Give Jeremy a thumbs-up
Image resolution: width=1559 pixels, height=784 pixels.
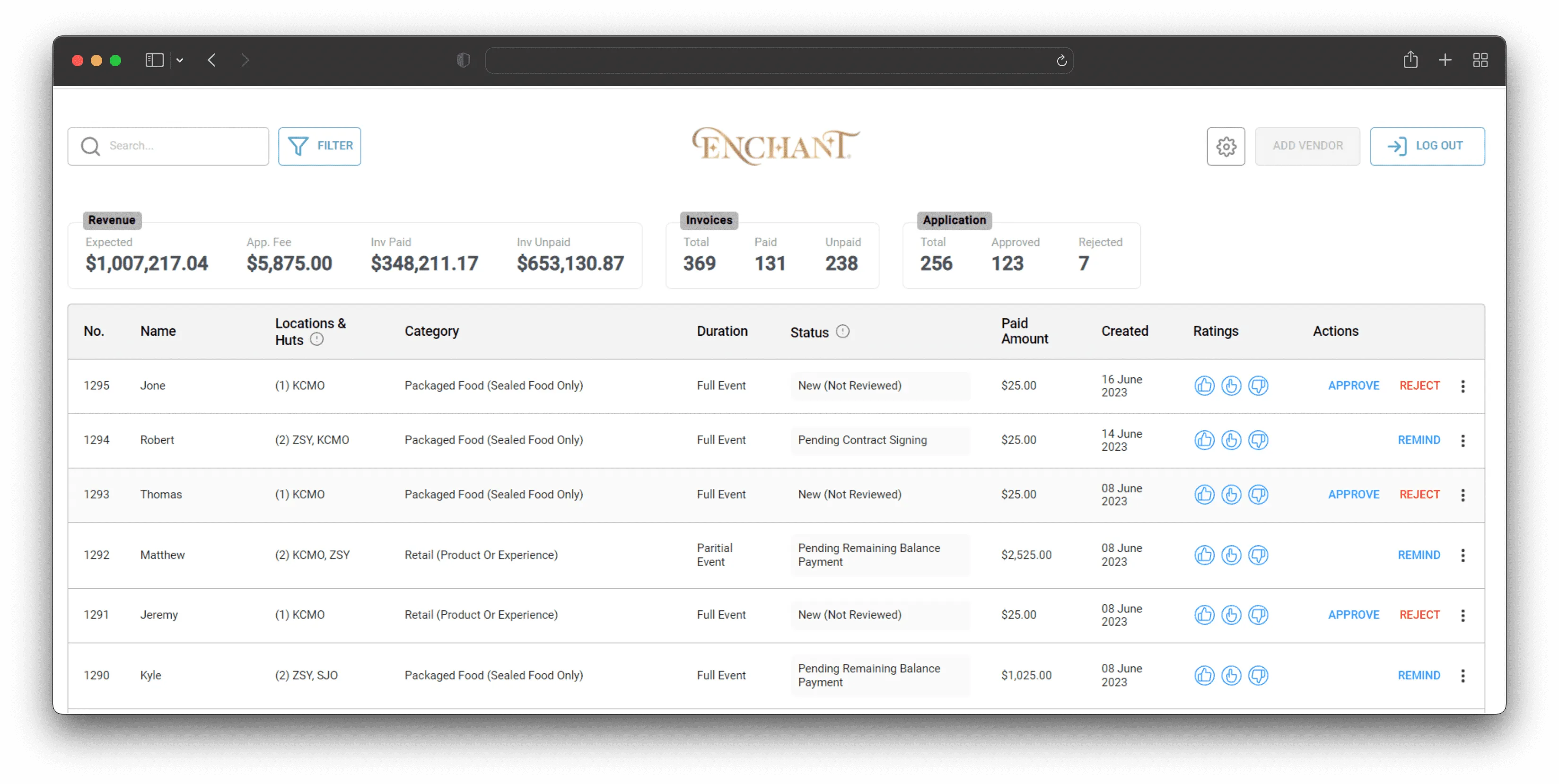[x=1204, y=615]
